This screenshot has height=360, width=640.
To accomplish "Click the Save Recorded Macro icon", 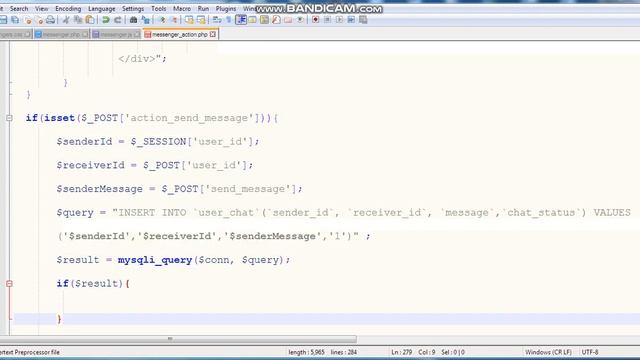I will point(363,20).
